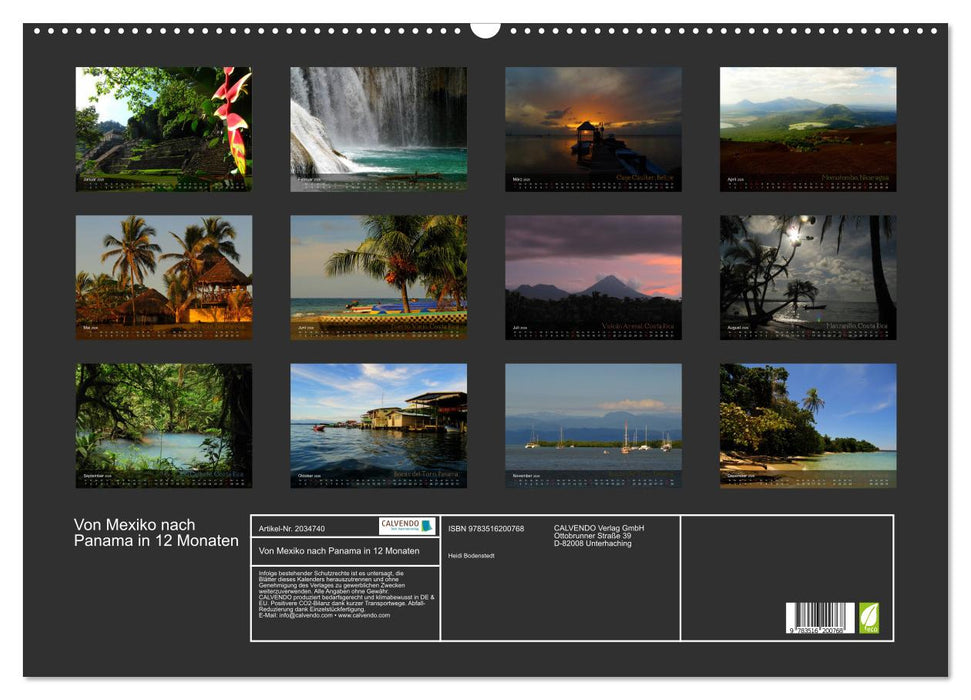Open the July Volcán Arenal thumbnail

(593, 277)
